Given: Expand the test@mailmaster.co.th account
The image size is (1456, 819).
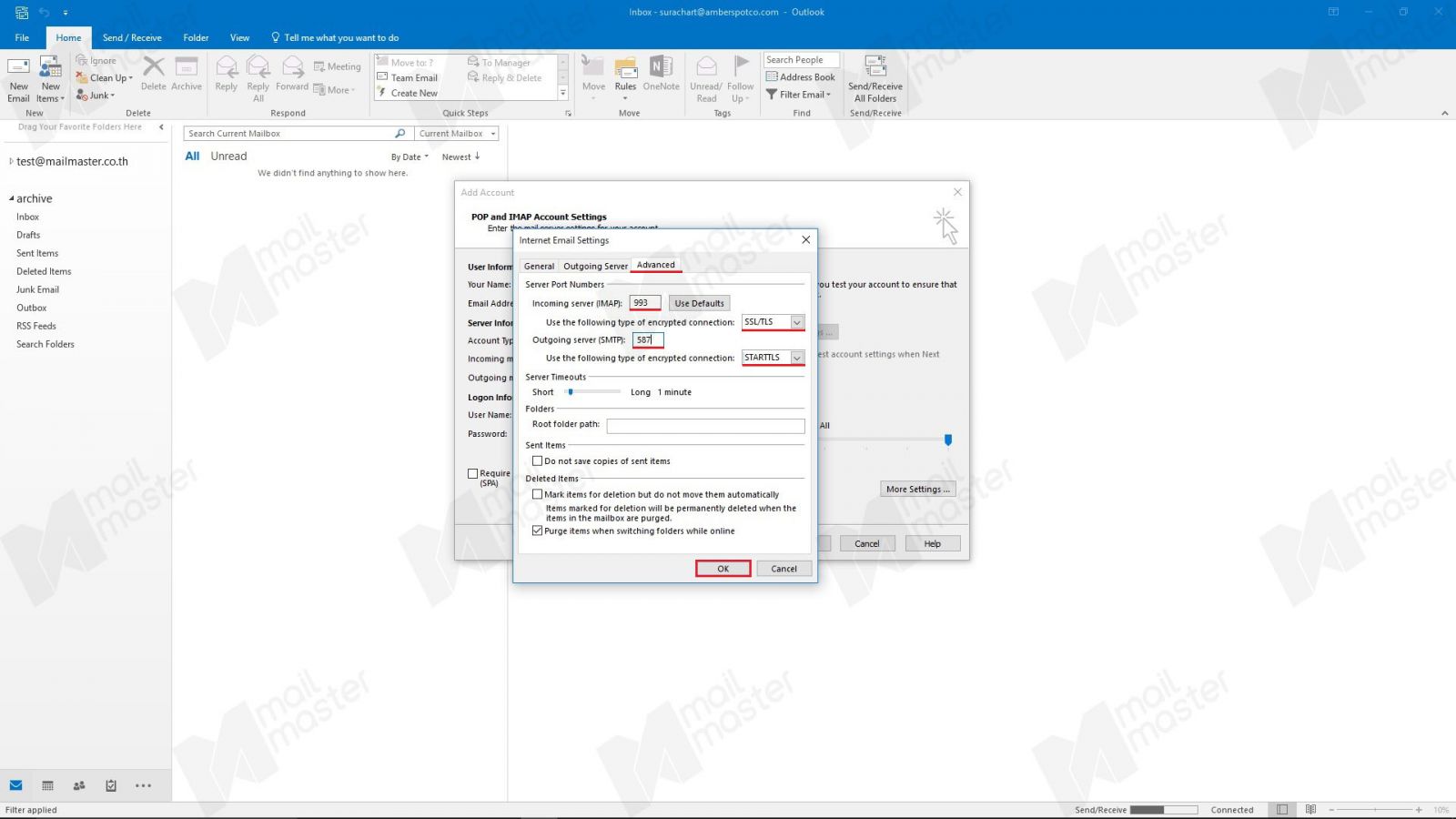Looking at the screenshot, I should tap(11, 161).
